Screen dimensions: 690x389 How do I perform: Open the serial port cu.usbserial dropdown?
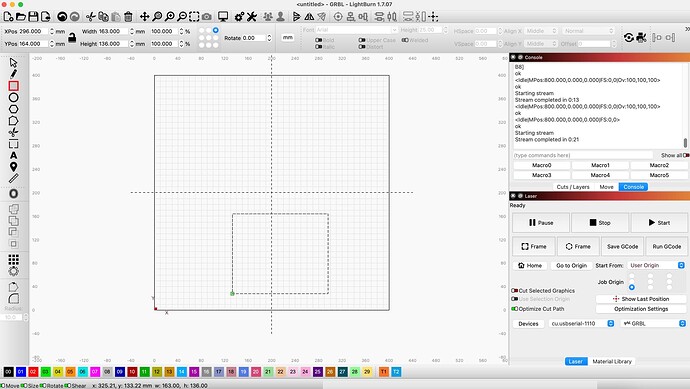(x=582, y=323)
